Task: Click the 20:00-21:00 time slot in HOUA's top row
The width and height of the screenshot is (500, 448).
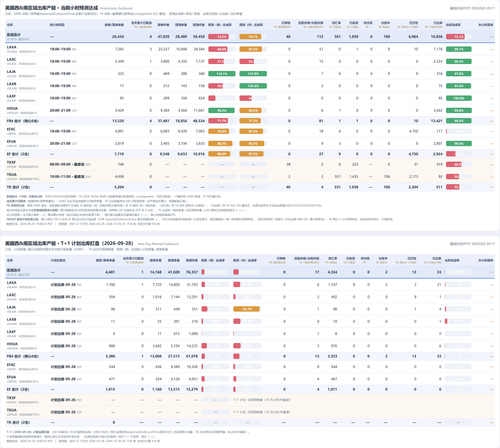Action: coord(60,110)
